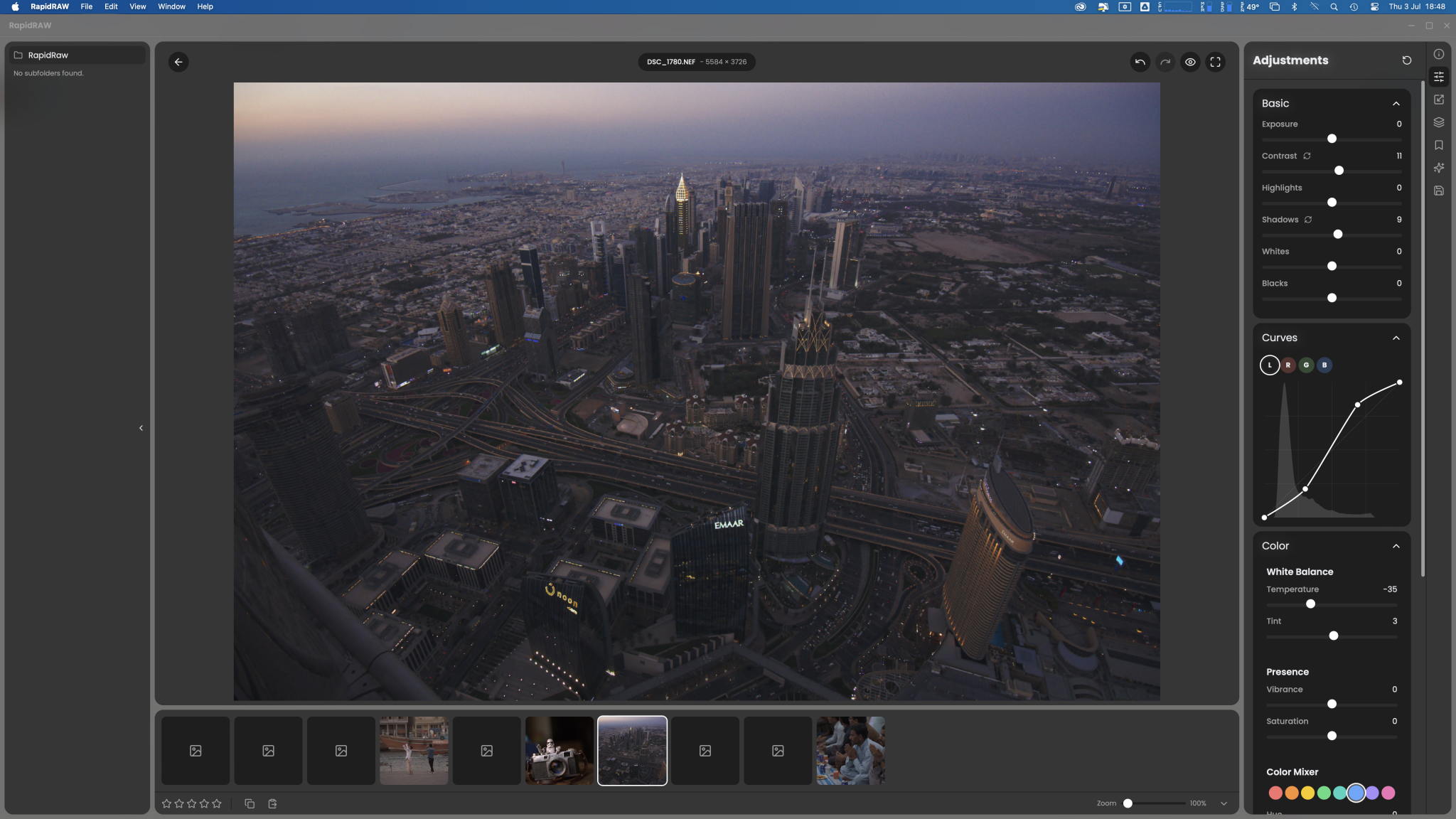The height and width of the screenshot is (819, 1456).
Task: Open the save export panel
Action: [x=1438, y=191]
